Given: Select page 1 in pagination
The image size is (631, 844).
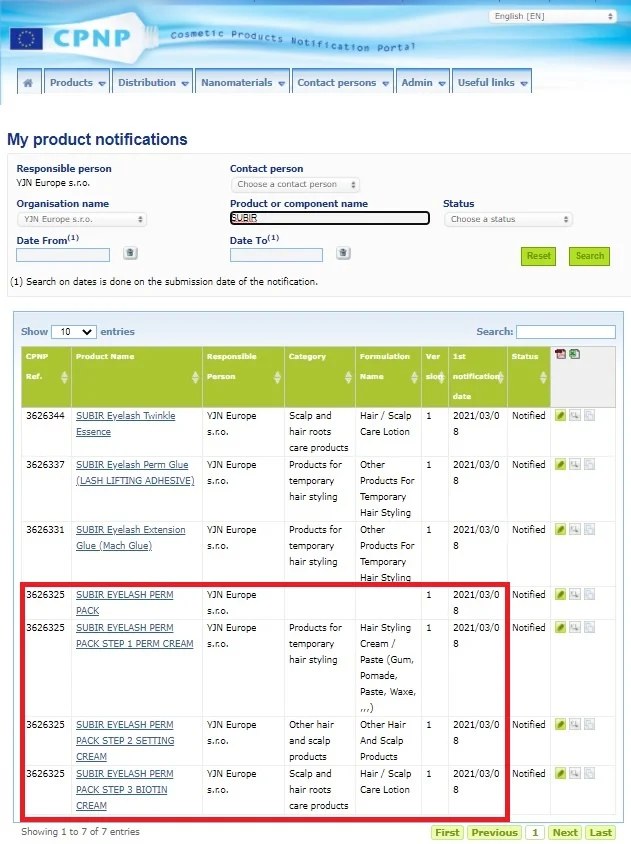Looking at the screenshot, I should click(535, 832).
